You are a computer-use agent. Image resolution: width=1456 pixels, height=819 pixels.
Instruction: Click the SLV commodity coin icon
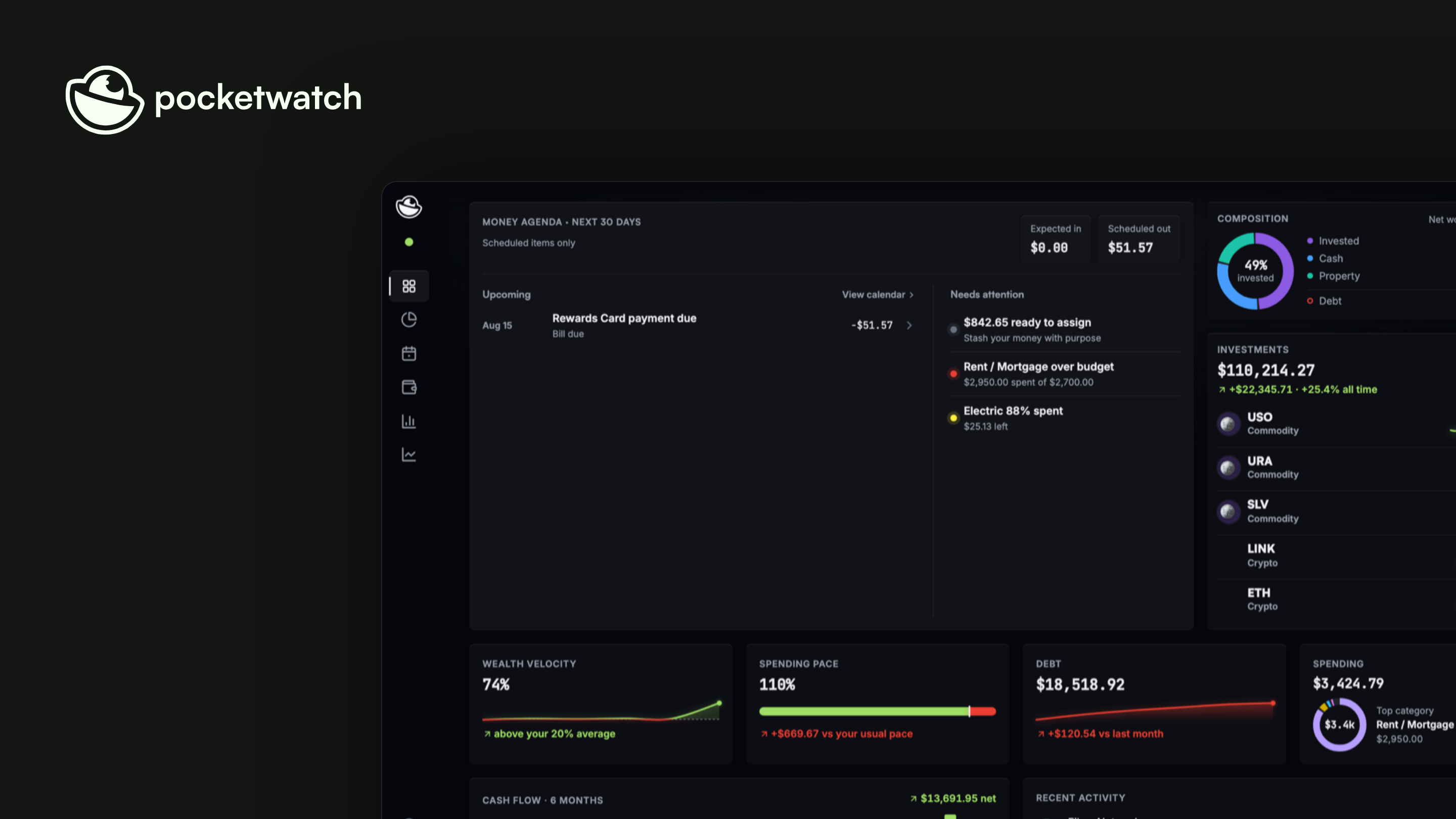tap(1228, 512)
